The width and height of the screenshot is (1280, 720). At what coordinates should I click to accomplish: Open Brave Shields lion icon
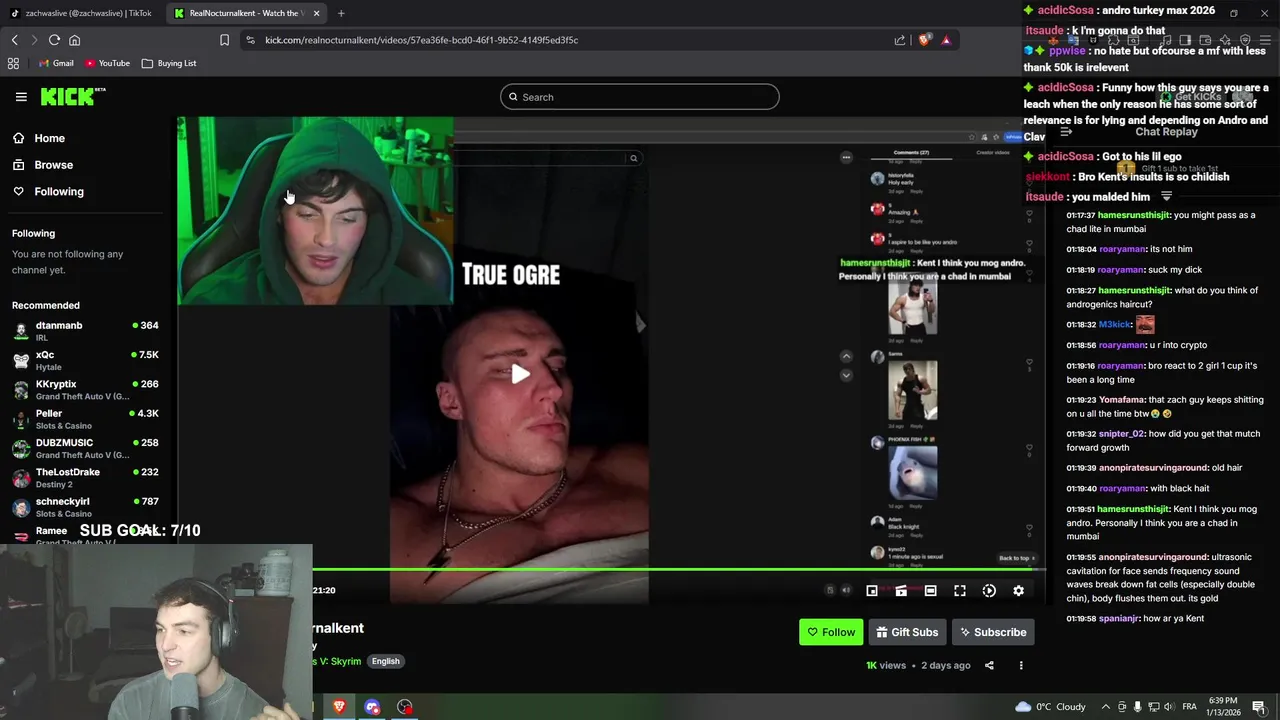[x=925, y=40]
